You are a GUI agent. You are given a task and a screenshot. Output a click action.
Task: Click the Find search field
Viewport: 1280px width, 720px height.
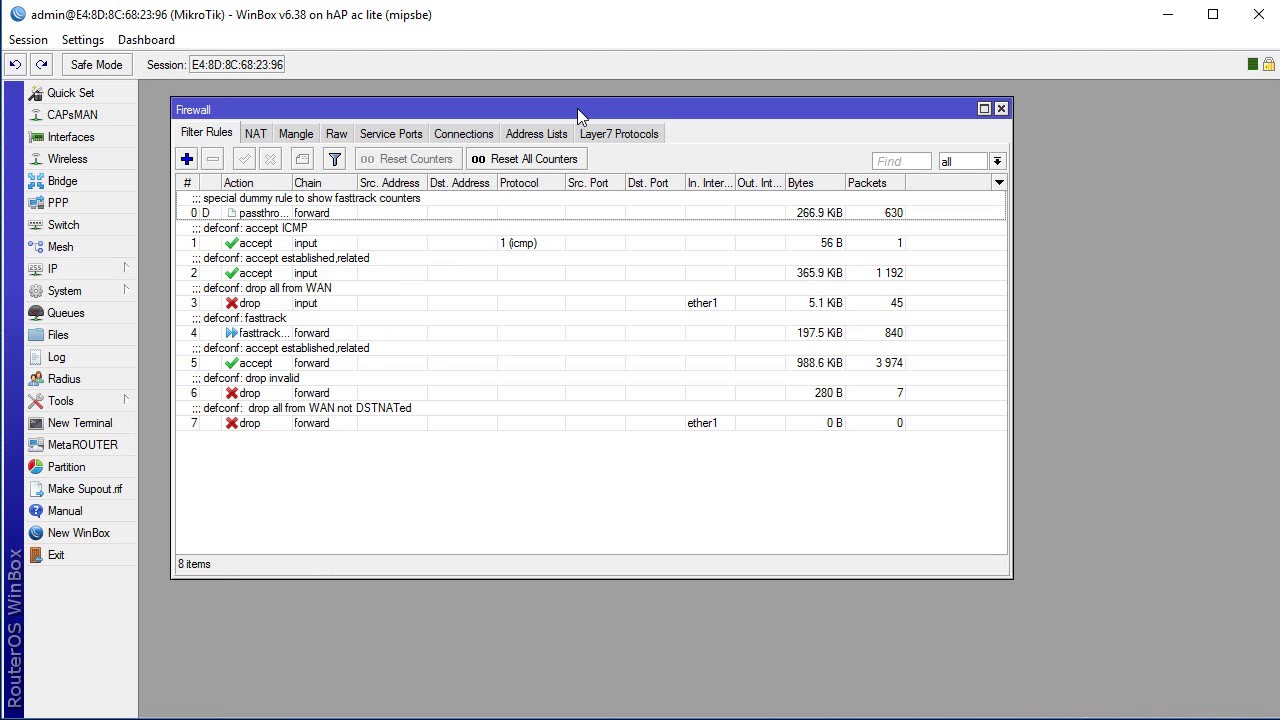[x=902, y=161]
